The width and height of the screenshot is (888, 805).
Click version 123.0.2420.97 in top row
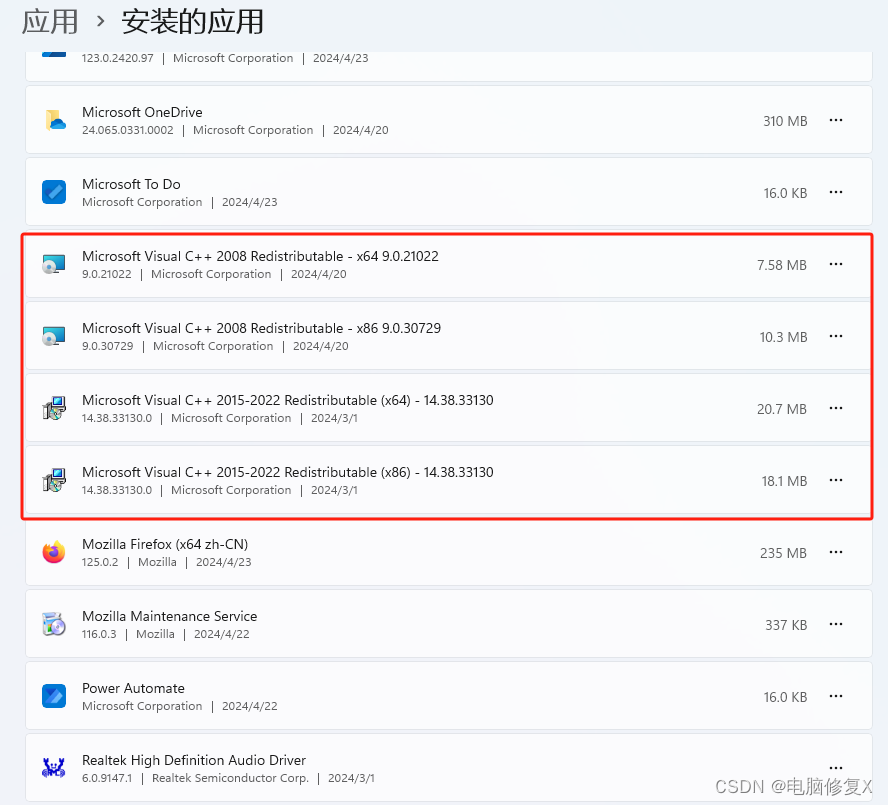(118, 58)
